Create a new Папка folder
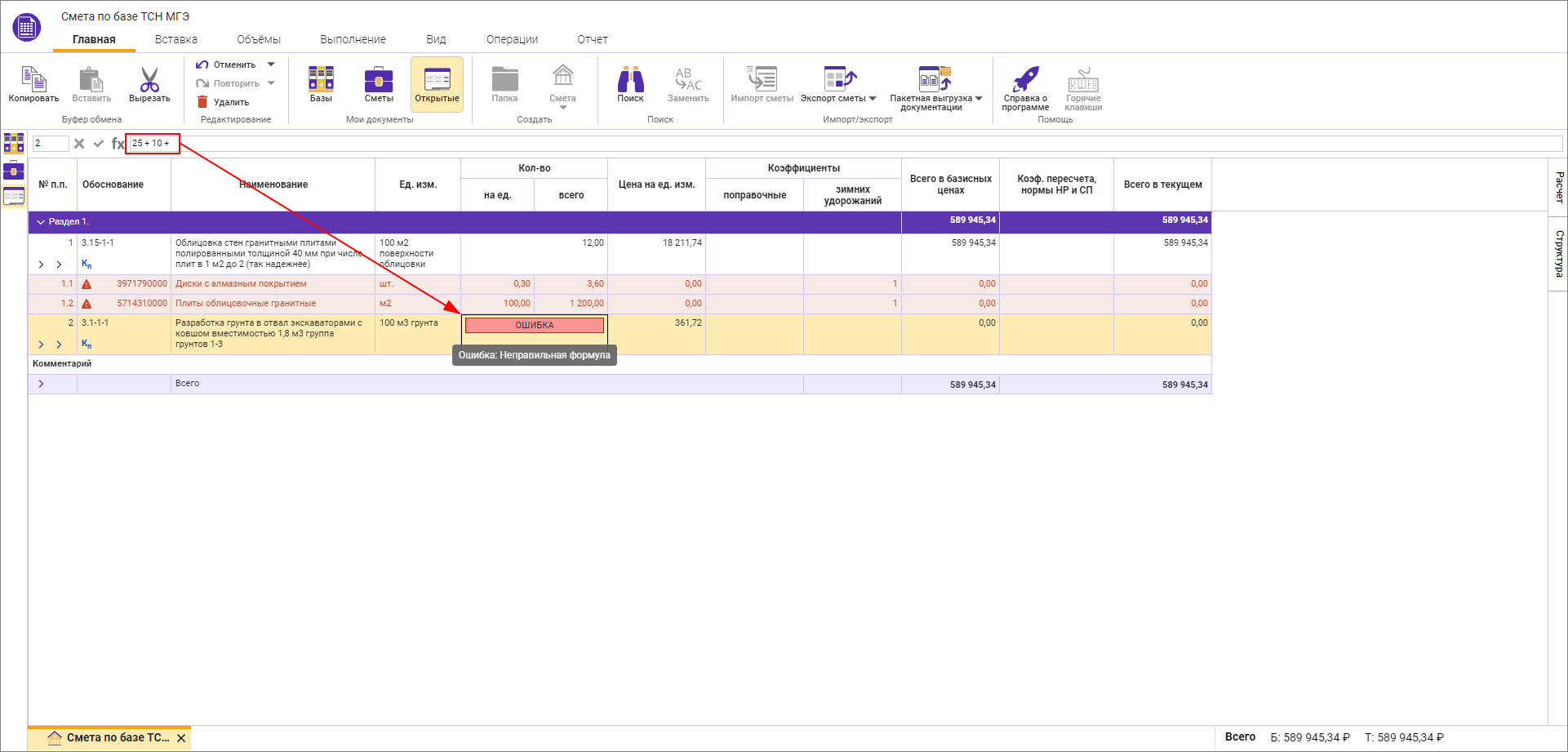Screen dimensions: 1568x752 pos(504,79)
